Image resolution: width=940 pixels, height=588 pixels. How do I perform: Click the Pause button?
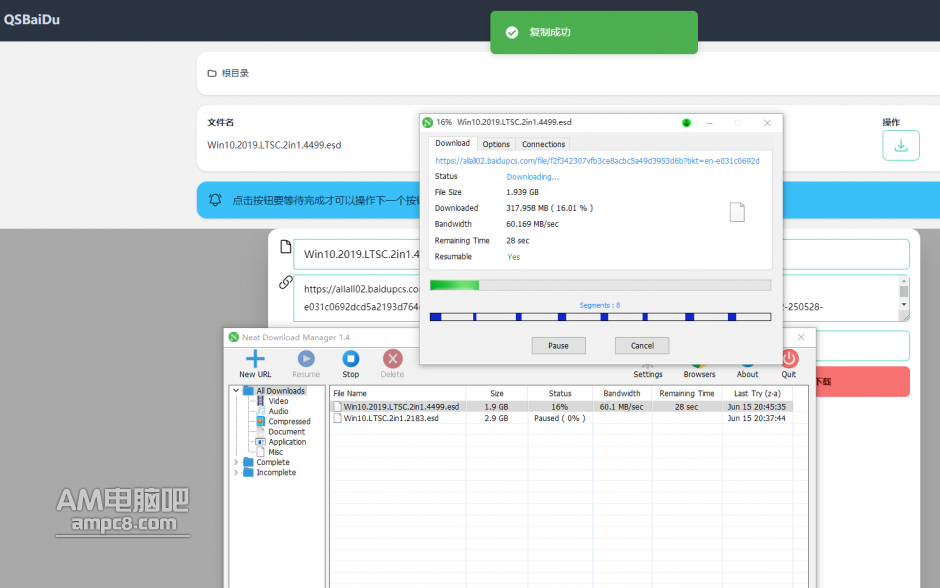558,346
